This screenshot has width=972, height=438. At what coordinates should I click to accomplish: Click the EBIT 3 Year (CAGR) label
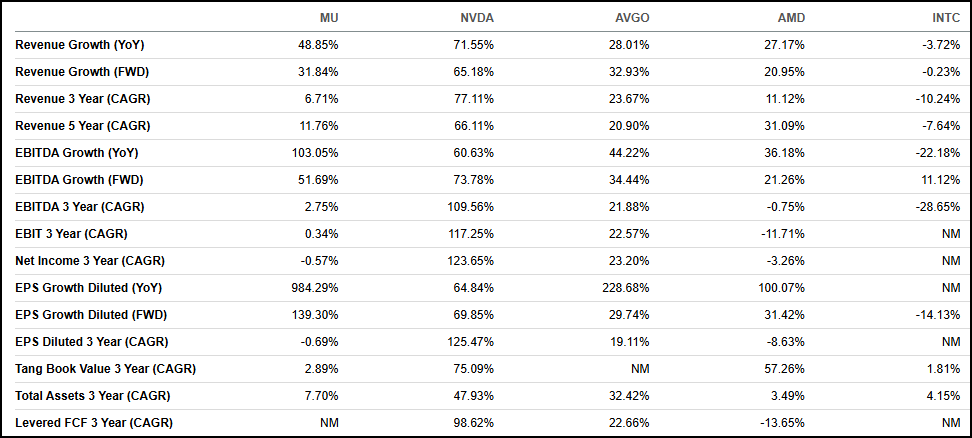tap(71, 234)
